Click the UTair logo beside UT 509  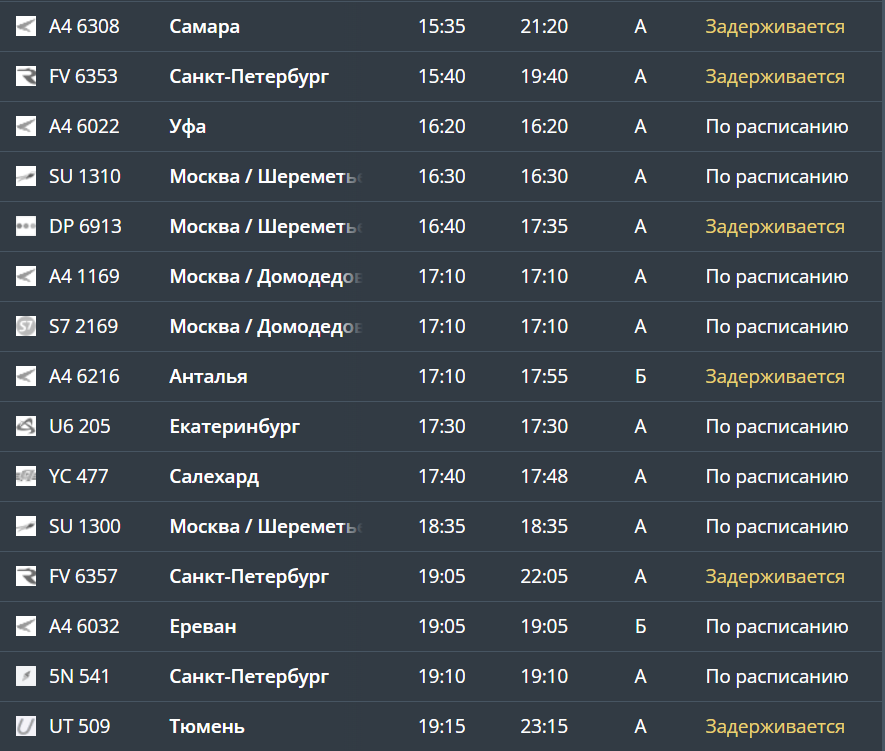pyautogui.click(x=26, y=727)
